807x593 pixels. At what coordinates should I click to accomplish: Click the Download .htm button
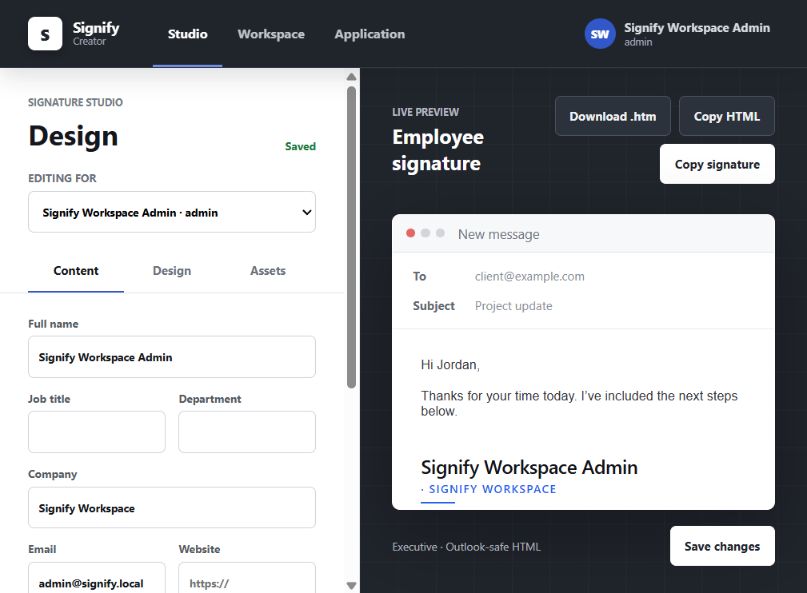point(612,116)
